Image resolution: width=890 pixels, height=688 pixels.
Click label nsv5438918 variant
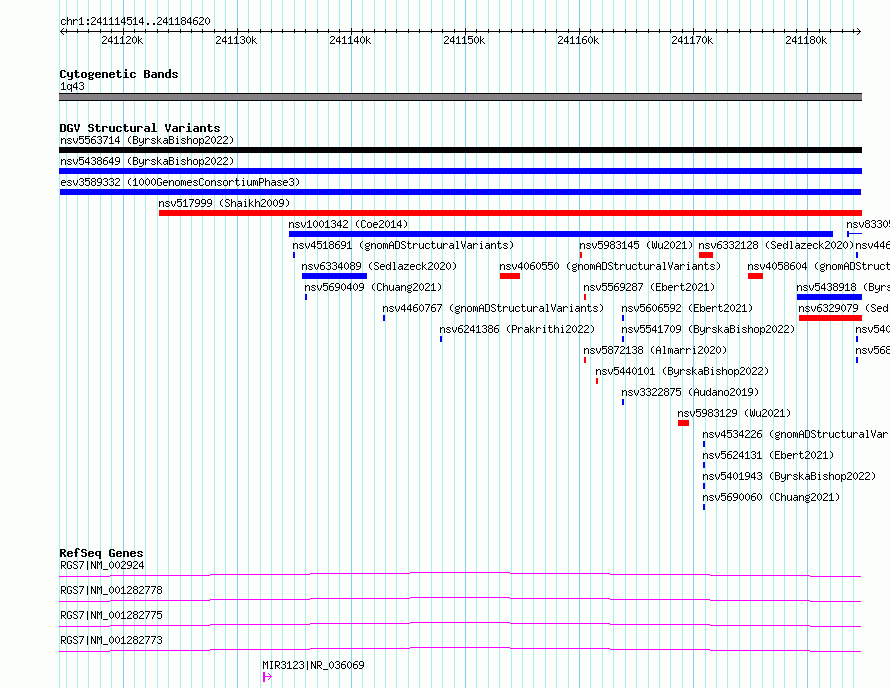(x=843, y=287)
